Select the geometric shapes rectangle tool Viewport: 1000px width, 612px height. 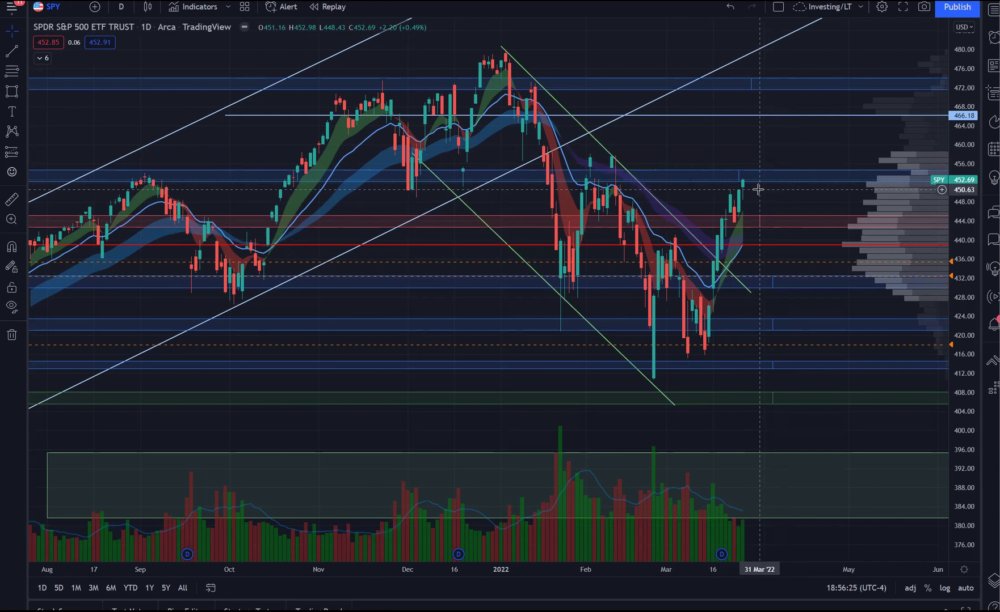[x=12, y=91]
